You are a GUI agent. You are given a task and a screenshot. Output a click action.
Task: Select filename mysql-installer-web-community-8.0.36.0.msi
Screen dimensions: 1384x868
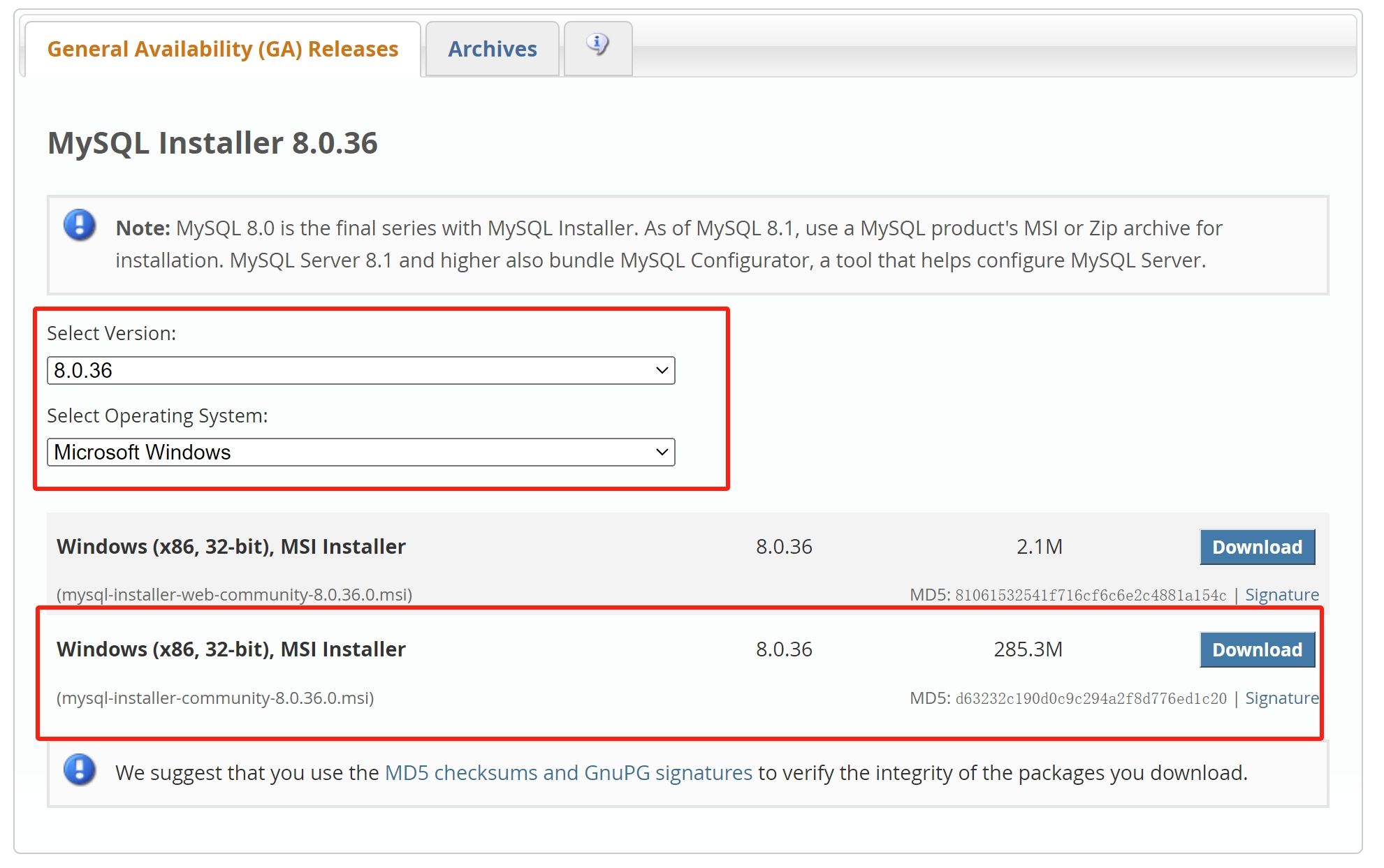[235, 594]
